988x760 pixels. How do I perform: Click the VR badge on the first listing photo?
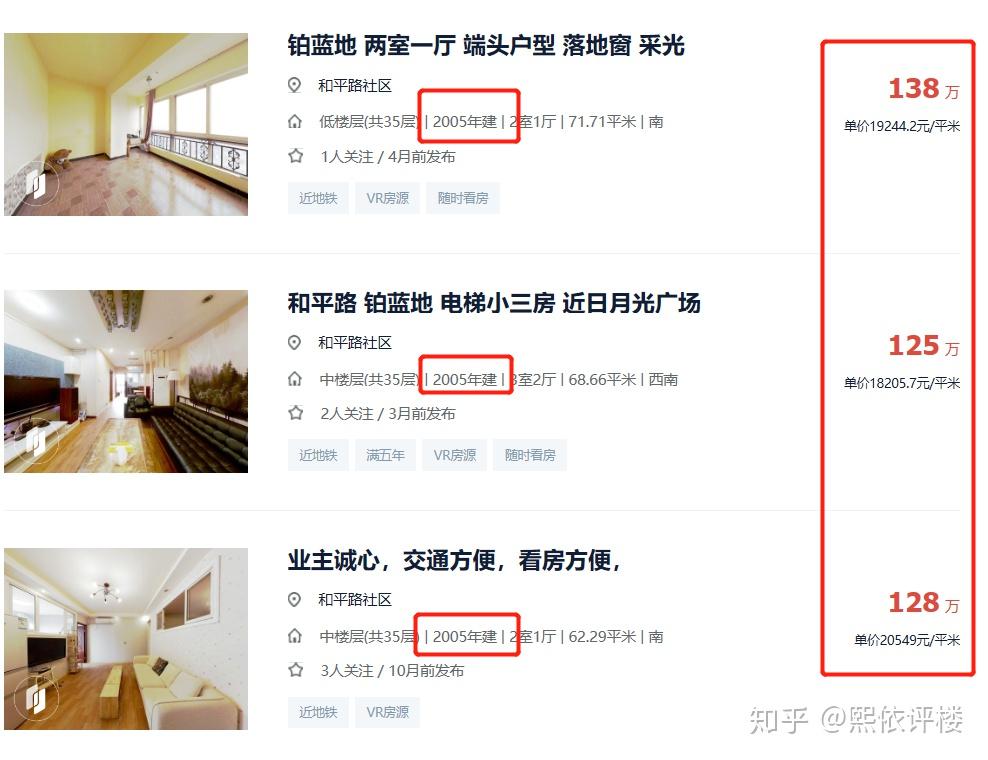pyautogui.click(x=38, y=184)
